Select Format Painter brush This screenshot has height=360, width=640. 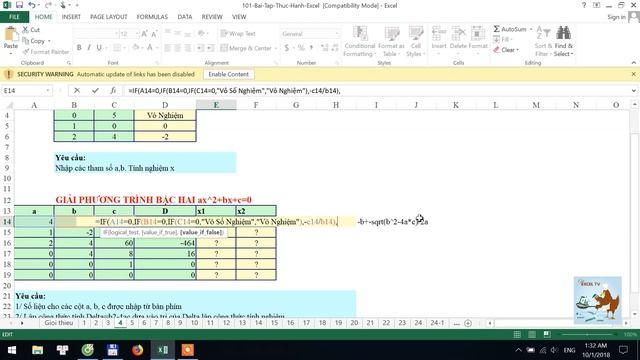46,52
